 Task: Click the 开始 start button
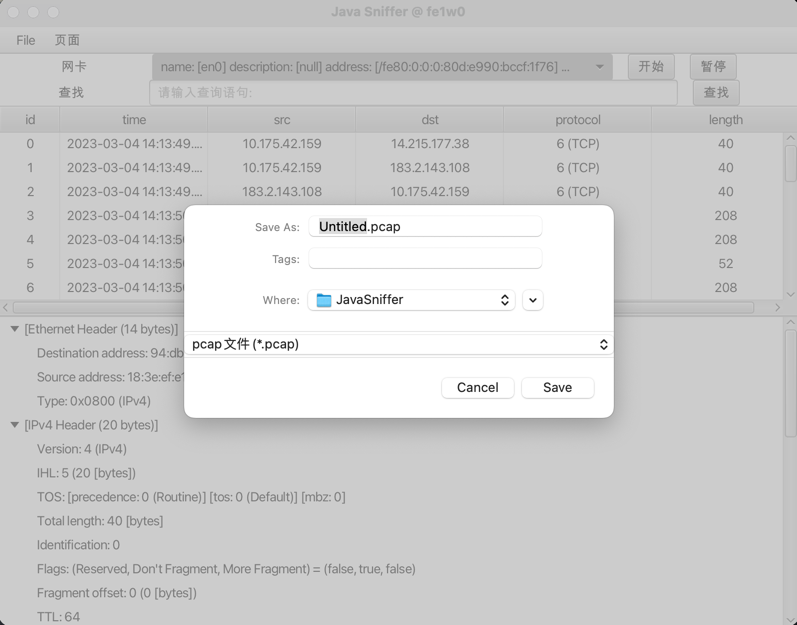(x=651, y=67)
